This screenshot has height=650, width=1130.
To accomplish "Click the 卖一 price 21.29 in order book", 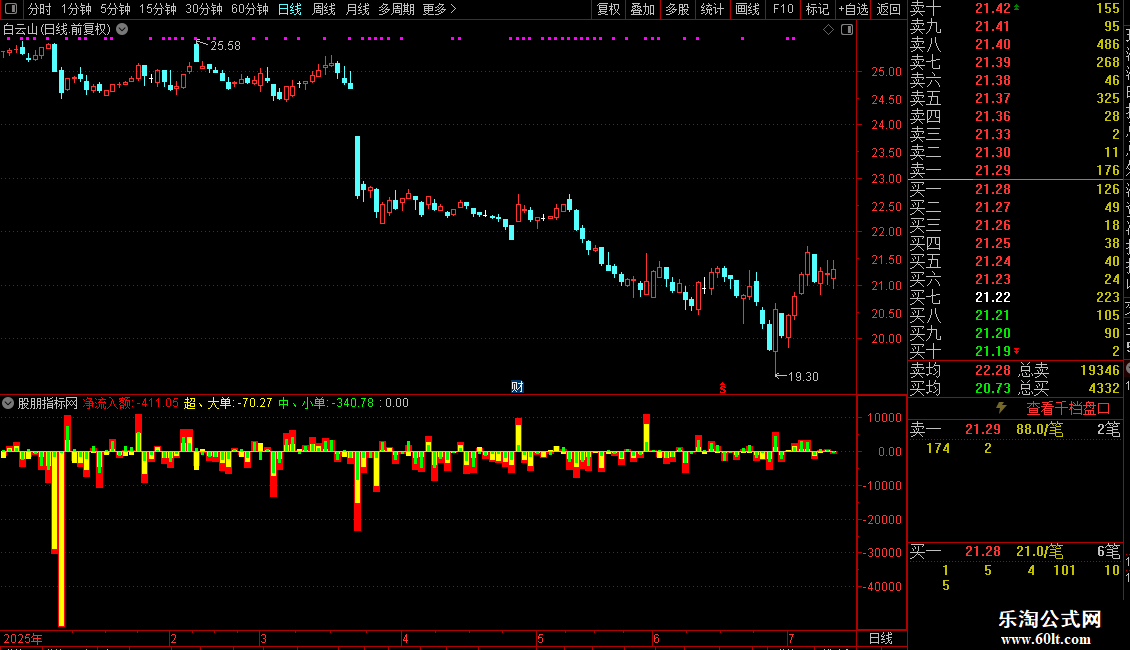I will (x=993, y=170).
